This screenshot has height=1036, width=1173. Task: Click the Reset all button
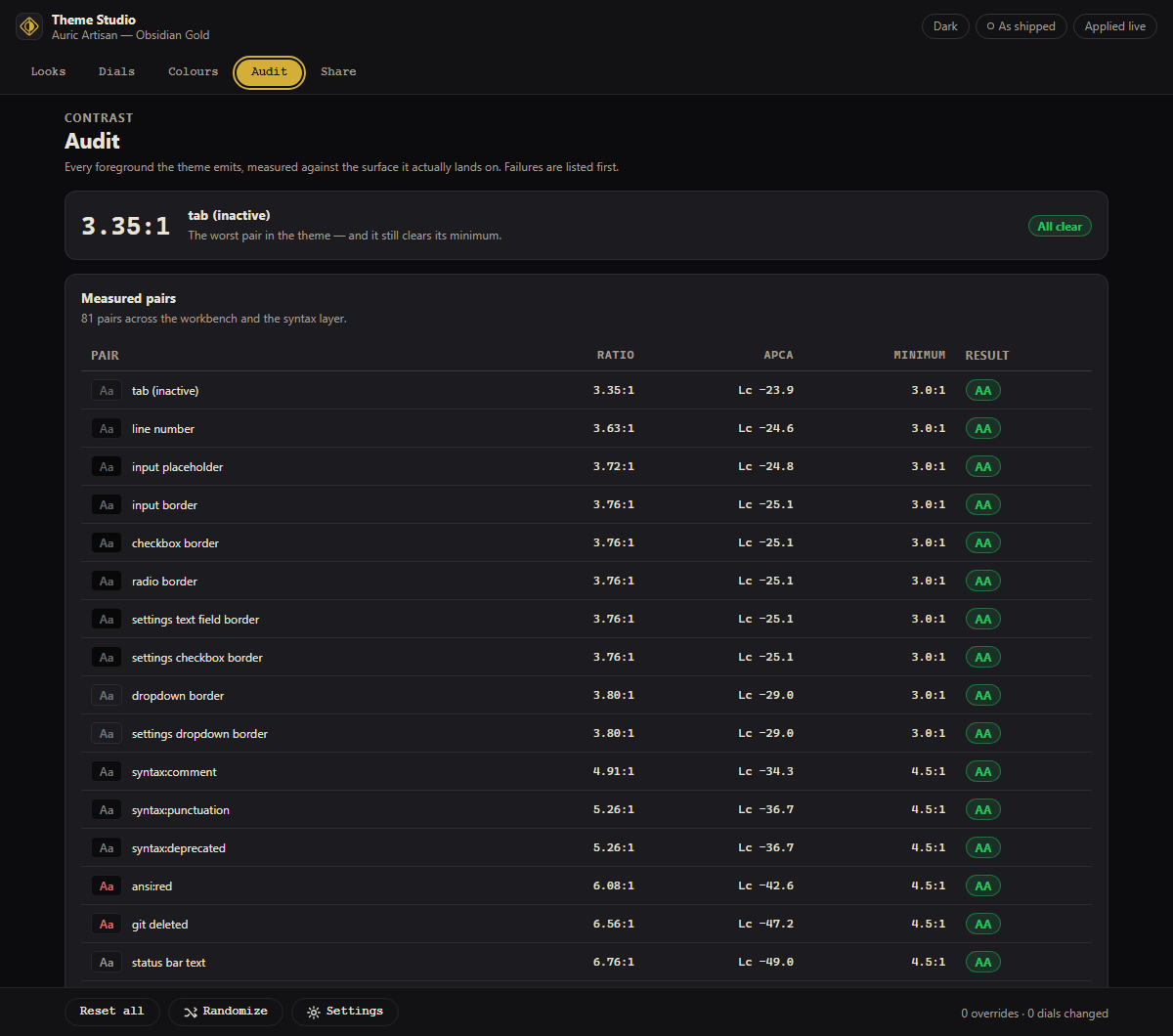click(111, 1012)
